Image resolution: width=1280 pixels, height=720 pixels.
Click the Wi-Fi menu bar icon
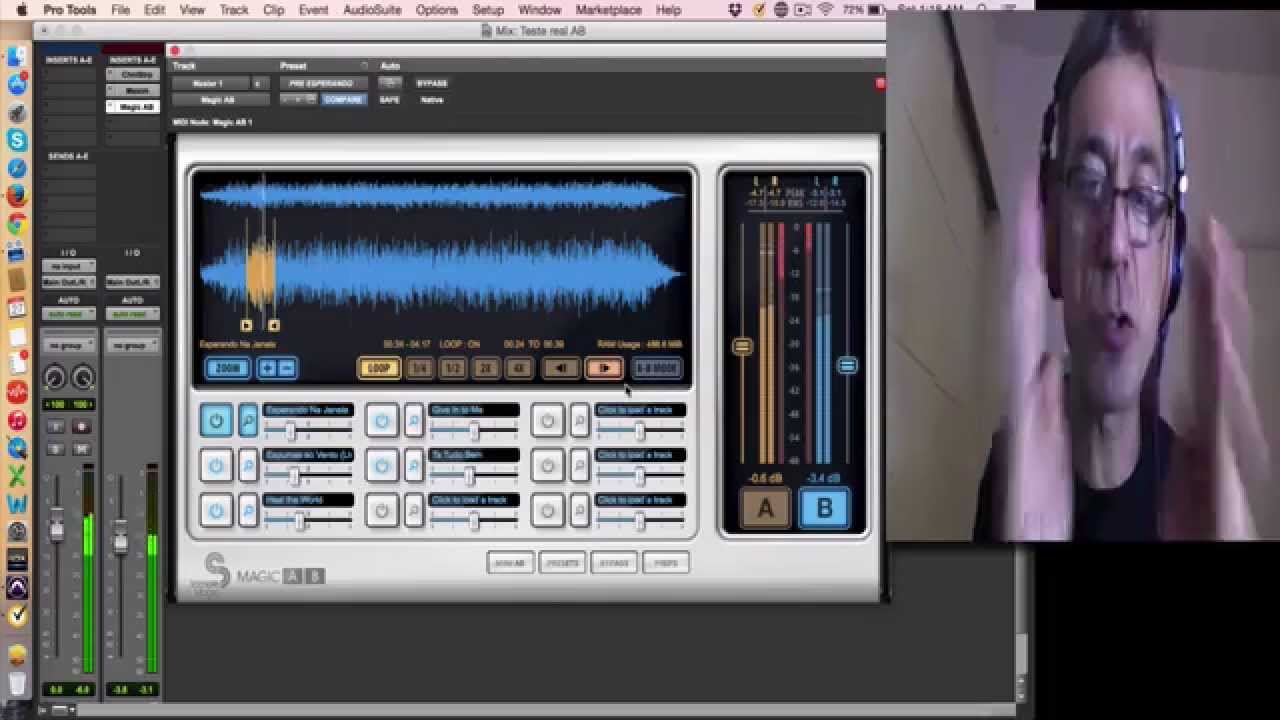[x=825, y=10]
